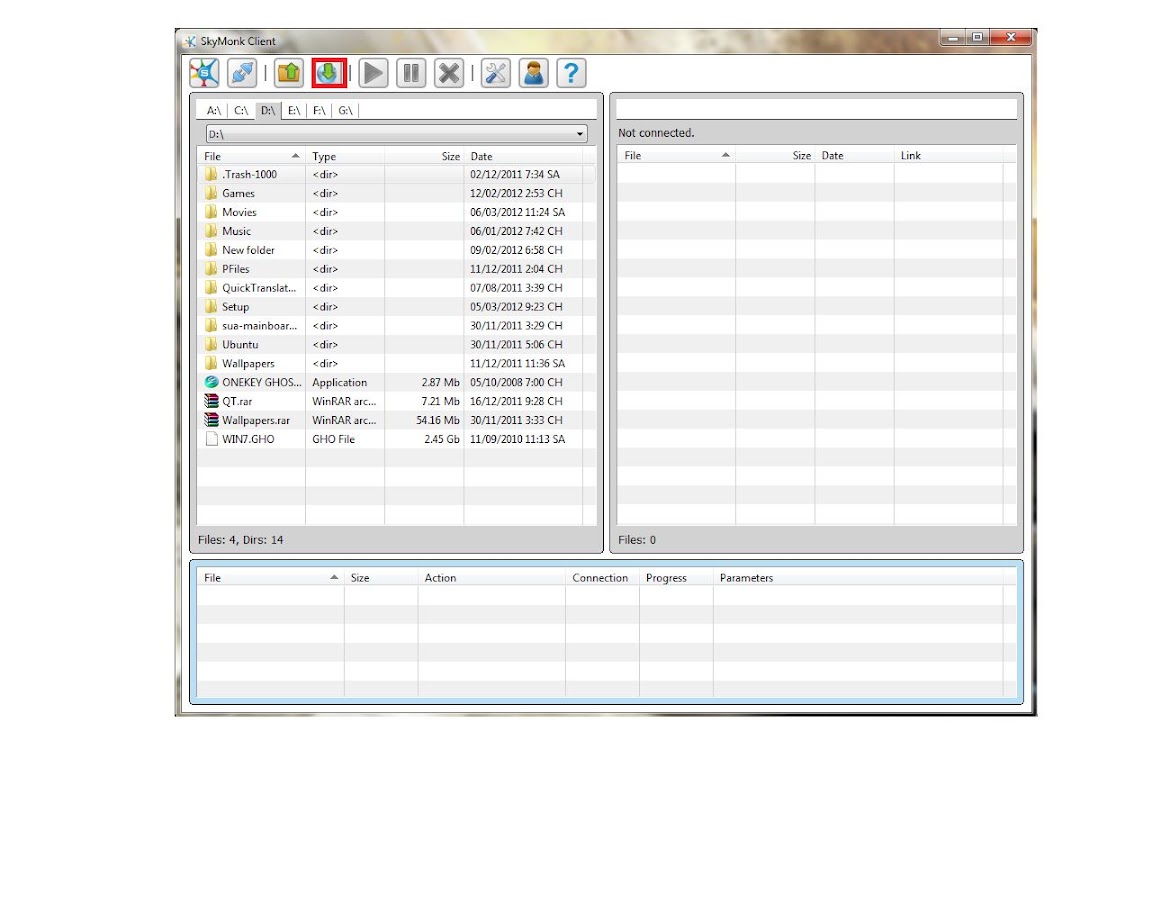Click the SkyMonk logo icon in toolbar
The height and width of the screenshot is (922, 1152).
204,73
